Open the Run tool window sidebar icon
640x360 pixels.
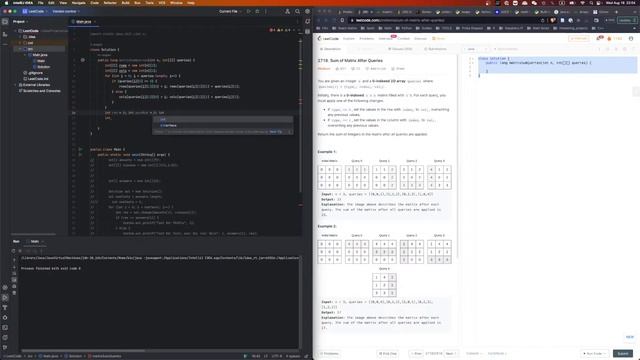5,298
